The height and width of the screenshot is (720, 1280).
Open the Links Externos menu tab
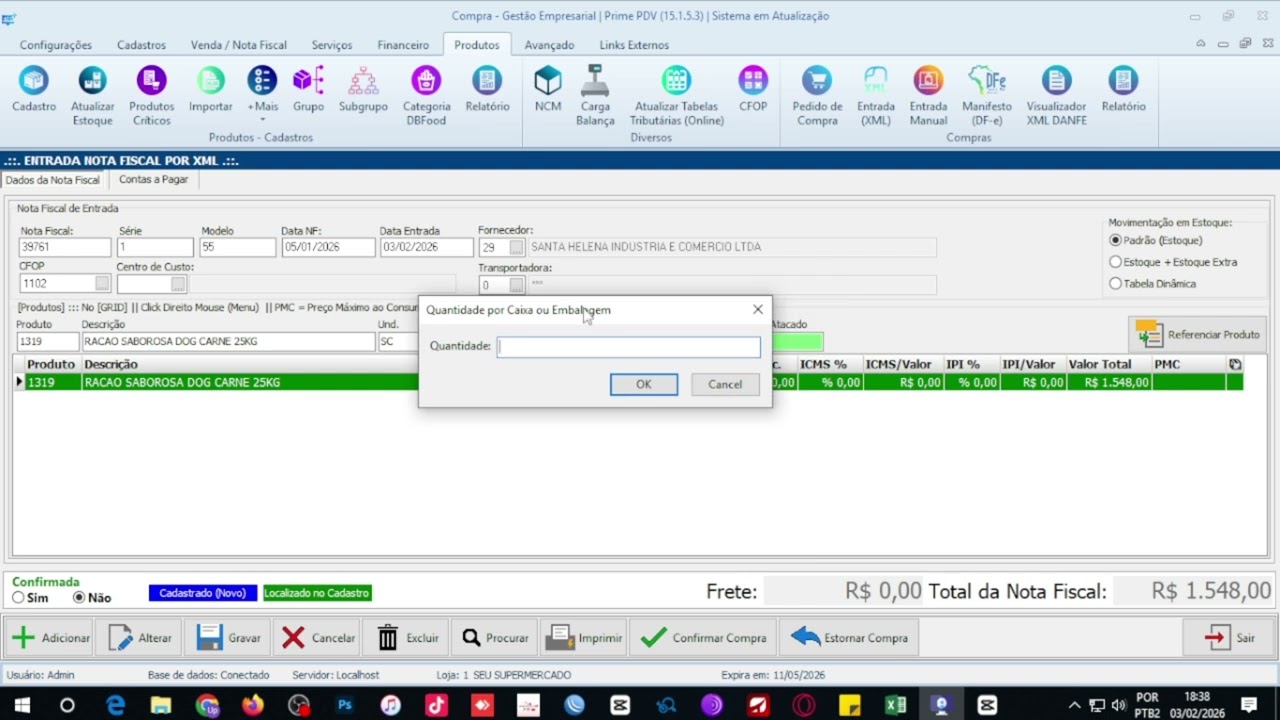[x=634, y=45]
